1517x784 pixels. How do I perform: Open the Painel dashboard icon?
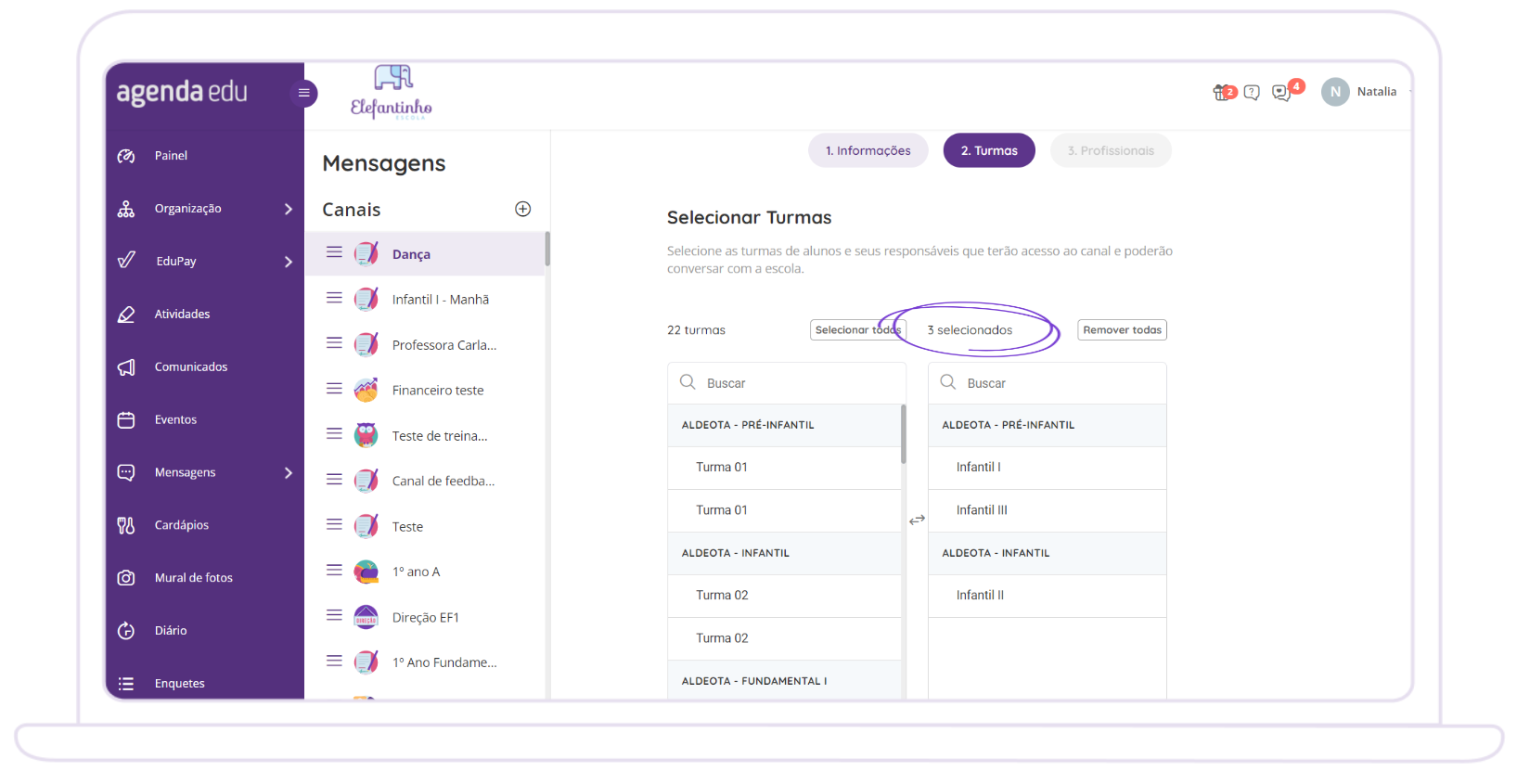(126, 156)
